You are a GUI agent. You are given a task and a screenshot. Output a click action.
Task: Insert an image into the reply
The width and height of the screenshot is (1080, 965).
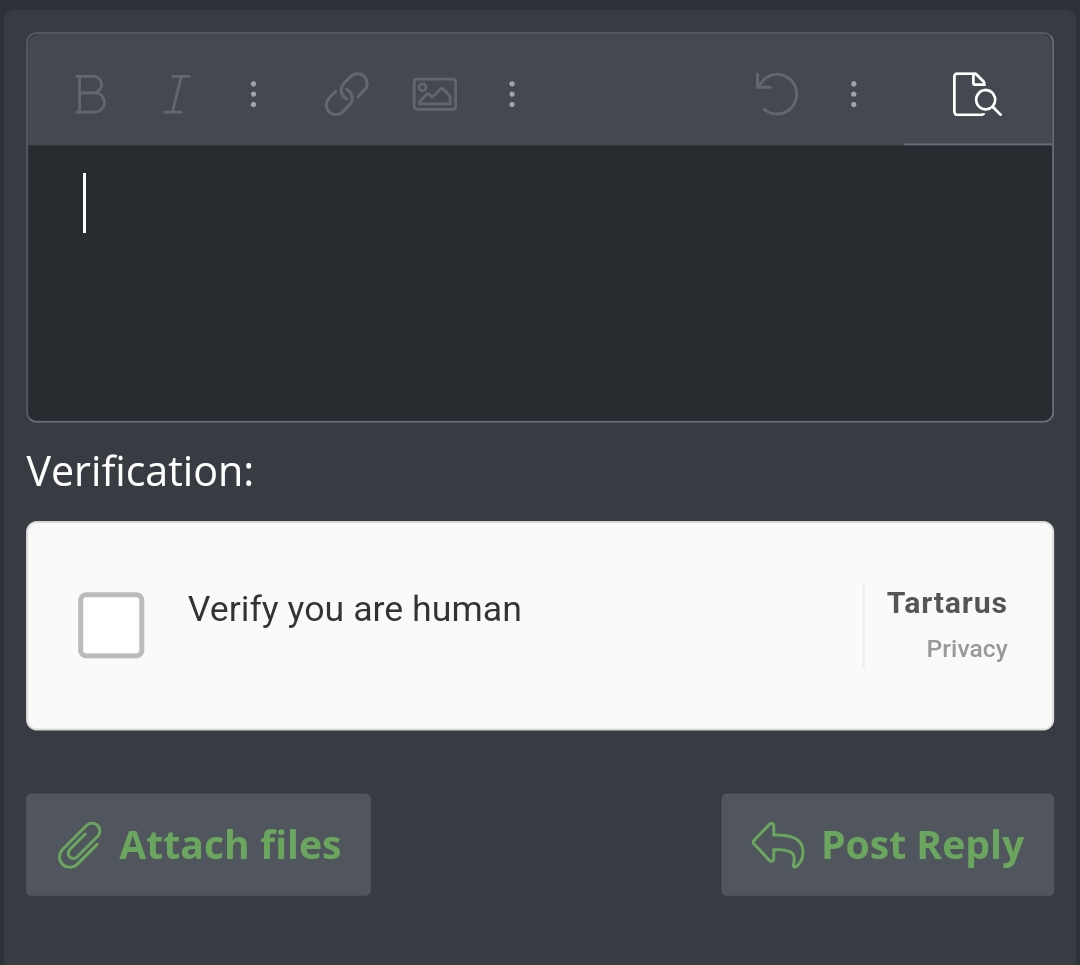(433, 95)
